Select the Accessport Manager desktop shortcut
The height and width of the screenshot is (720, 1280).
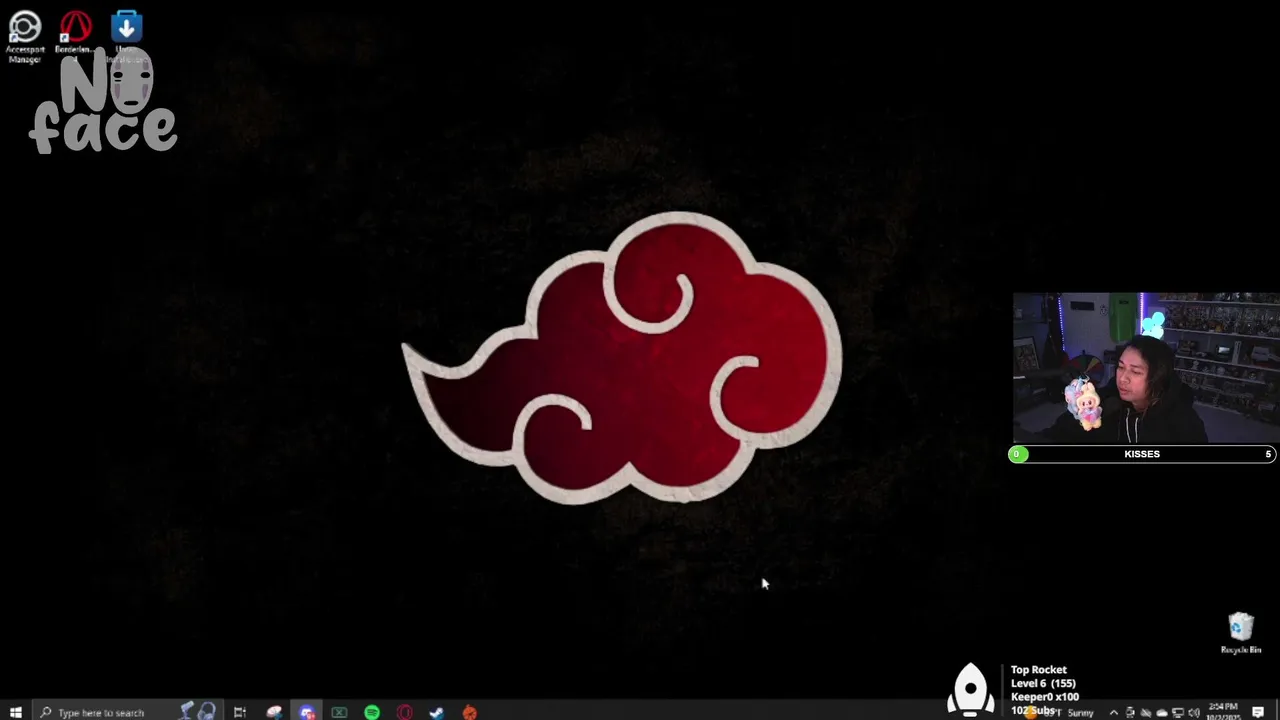point(24,36)
